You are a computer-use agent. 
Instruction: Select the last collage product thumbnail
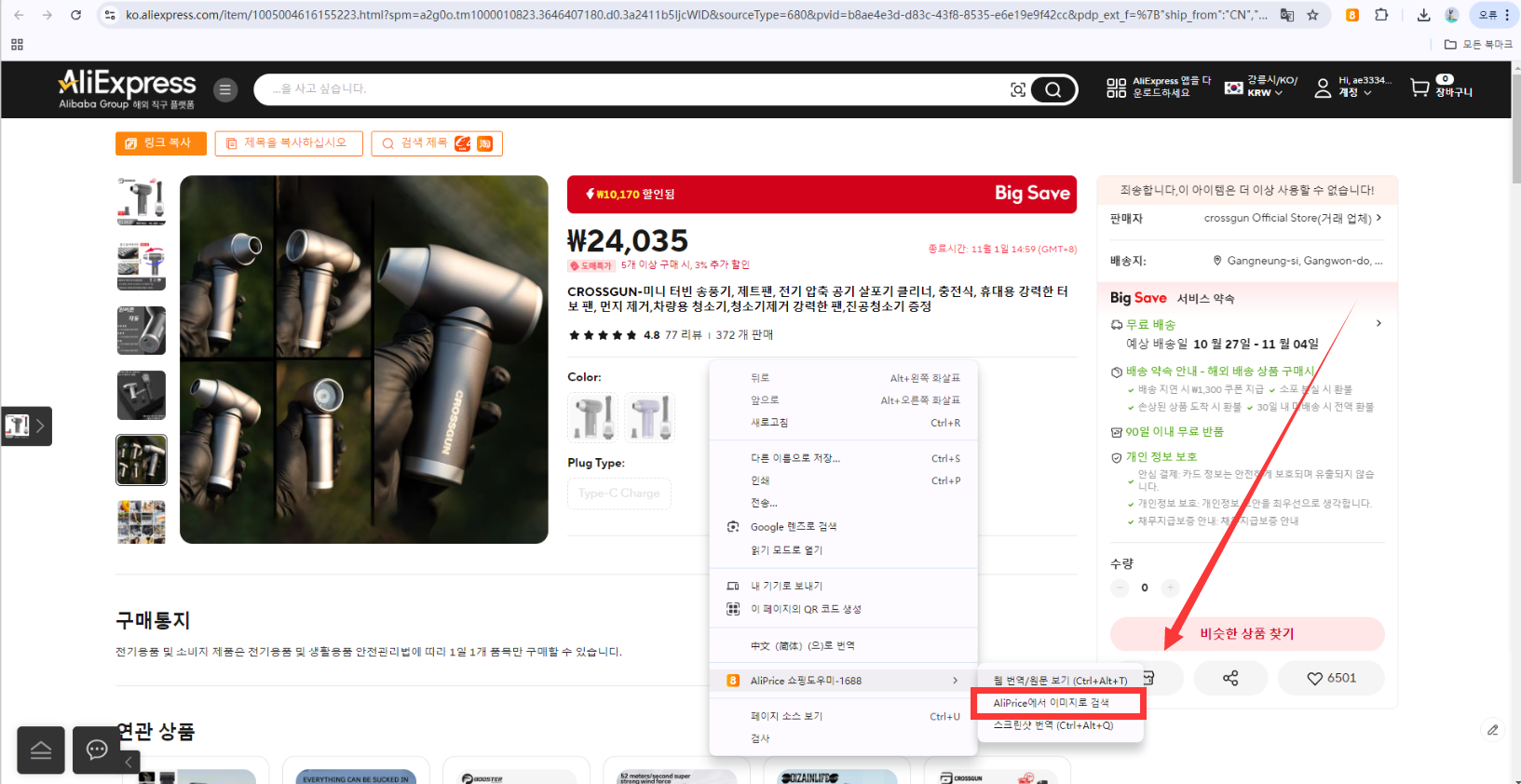coord(142,521)
